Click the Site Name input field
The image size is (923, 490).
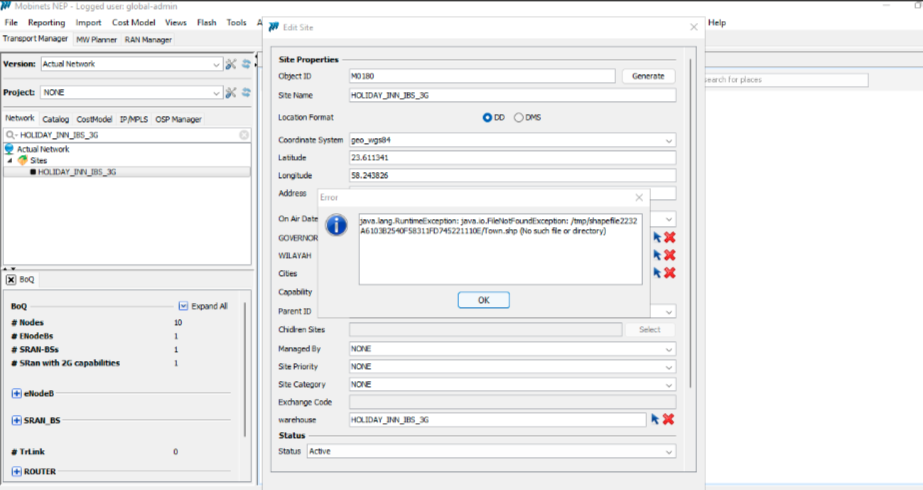[x=511, y=96]
